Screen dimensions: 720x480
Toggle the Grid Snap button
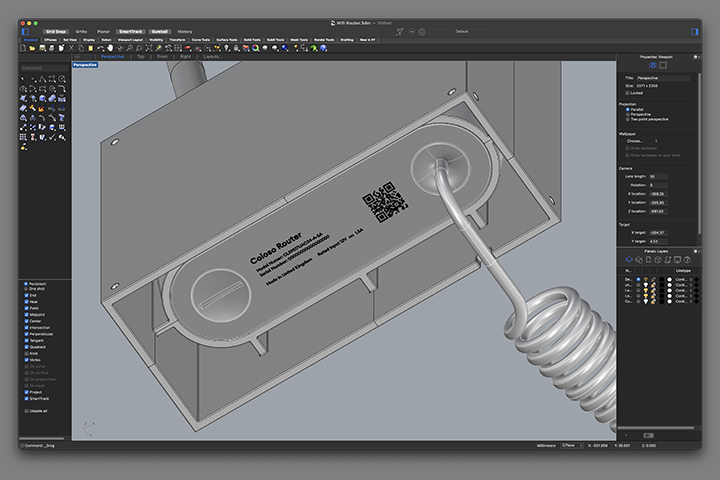(56, 32)
